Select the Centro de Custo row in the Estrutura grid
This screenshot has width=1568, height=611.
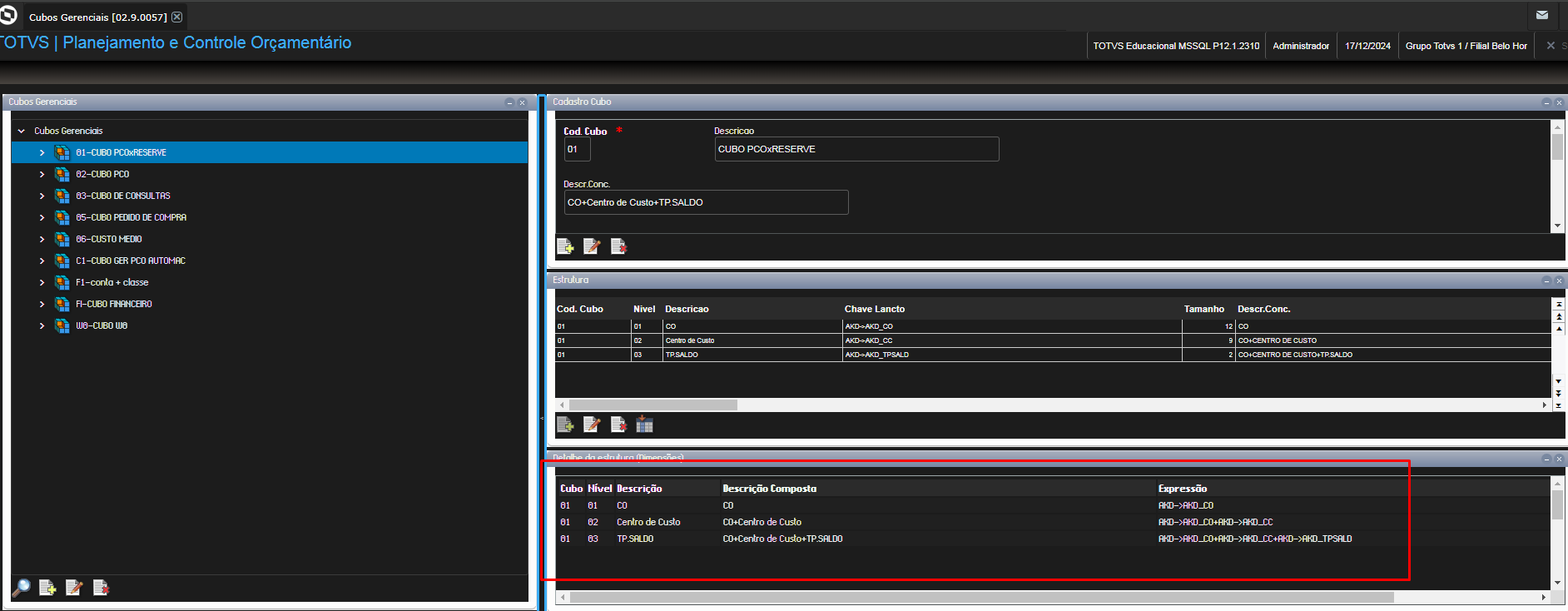pos(1053,340)
